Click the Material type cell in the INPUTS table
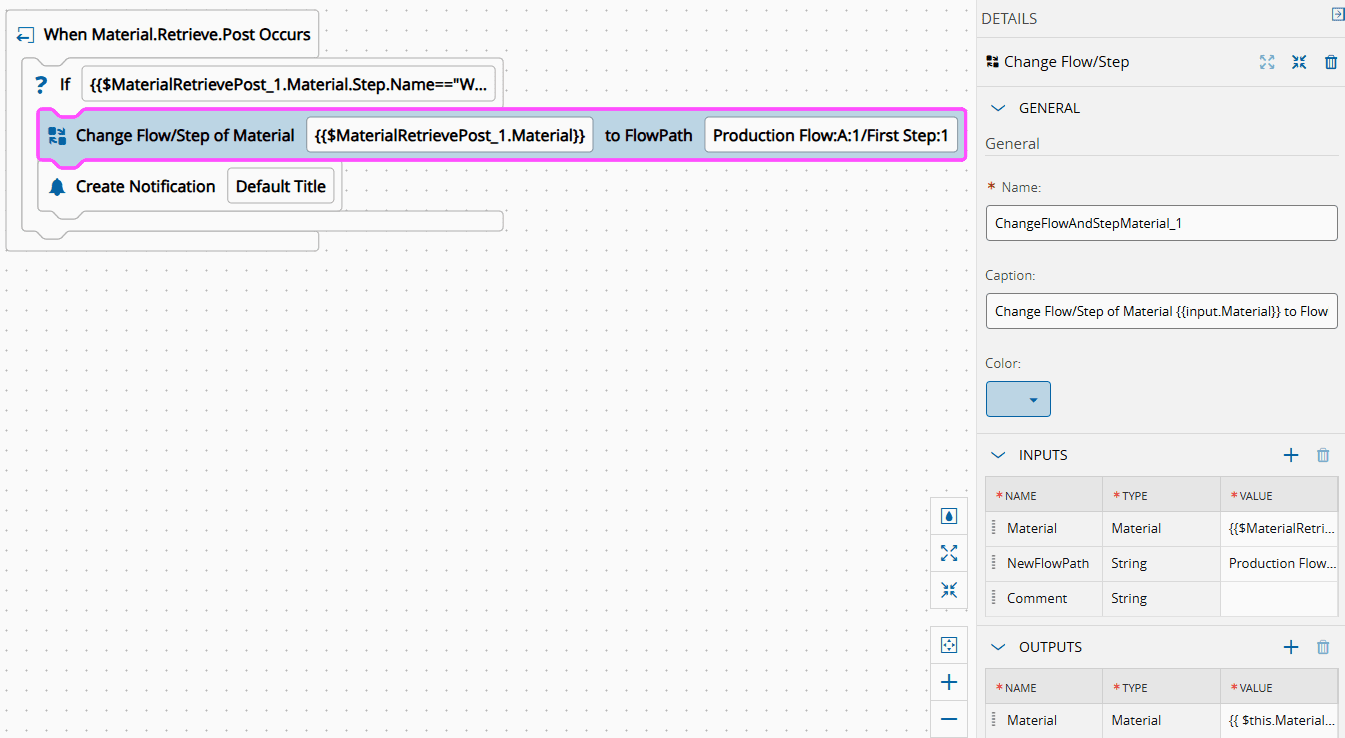The width and height of the screenshot is (1345, 738). 1162,528
